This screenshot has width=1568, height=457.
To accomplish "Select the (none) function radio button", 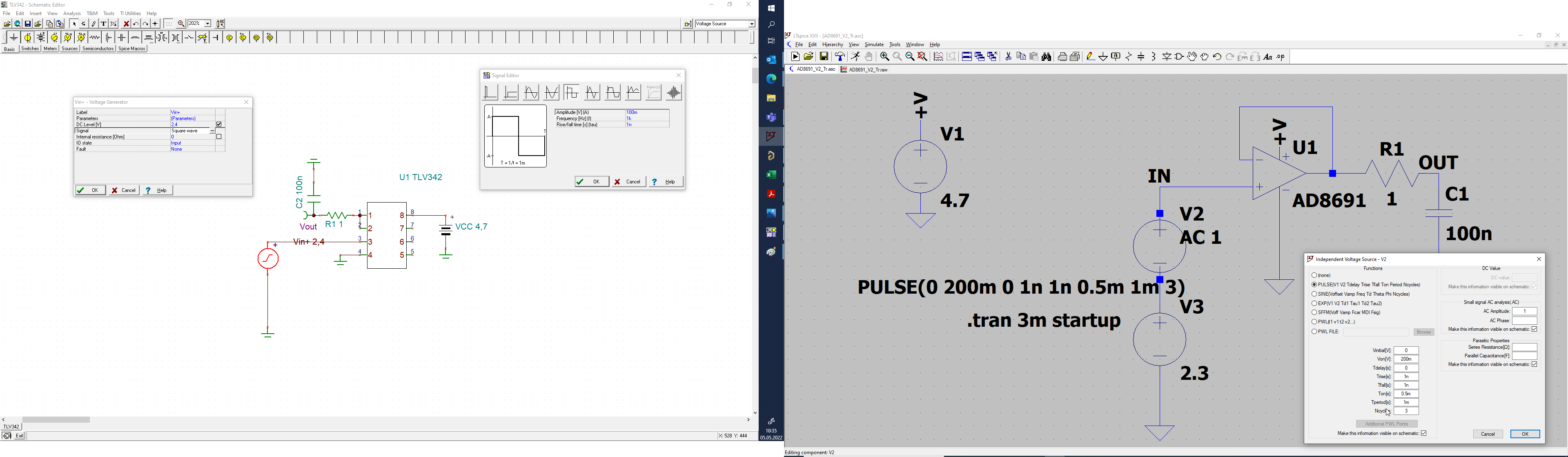I will [1314, 276].
